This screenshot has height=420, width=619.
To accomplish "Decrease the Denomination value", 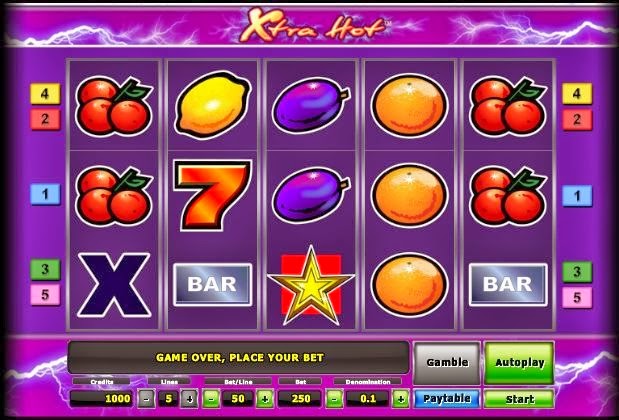I will click(334, 399).
